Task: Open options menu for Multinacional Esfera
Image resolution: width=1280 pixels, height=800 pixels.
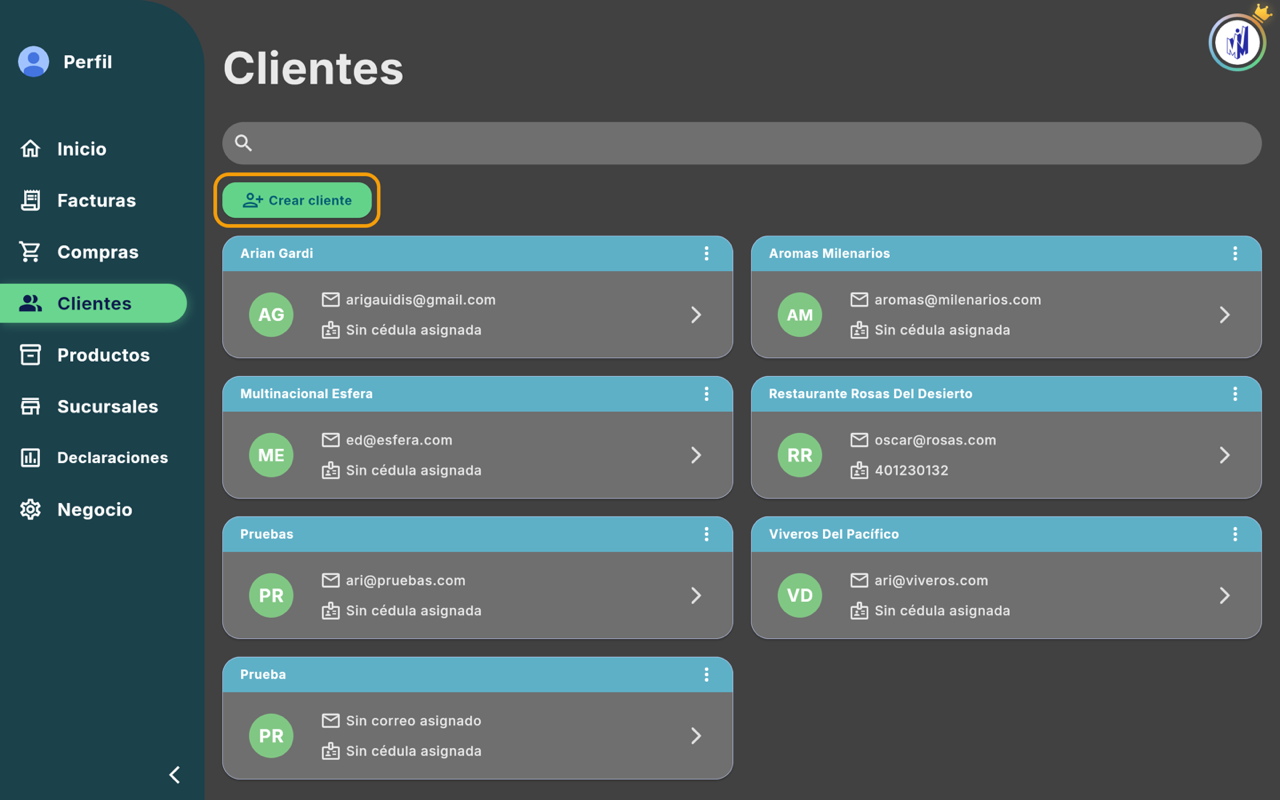Action: pos(706,394)
